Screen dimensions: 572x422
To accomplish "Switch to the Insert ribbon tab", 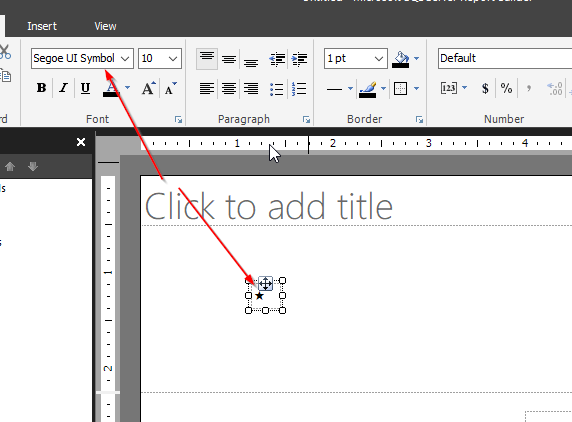I will pyautogui.click(x=42, y=26).
